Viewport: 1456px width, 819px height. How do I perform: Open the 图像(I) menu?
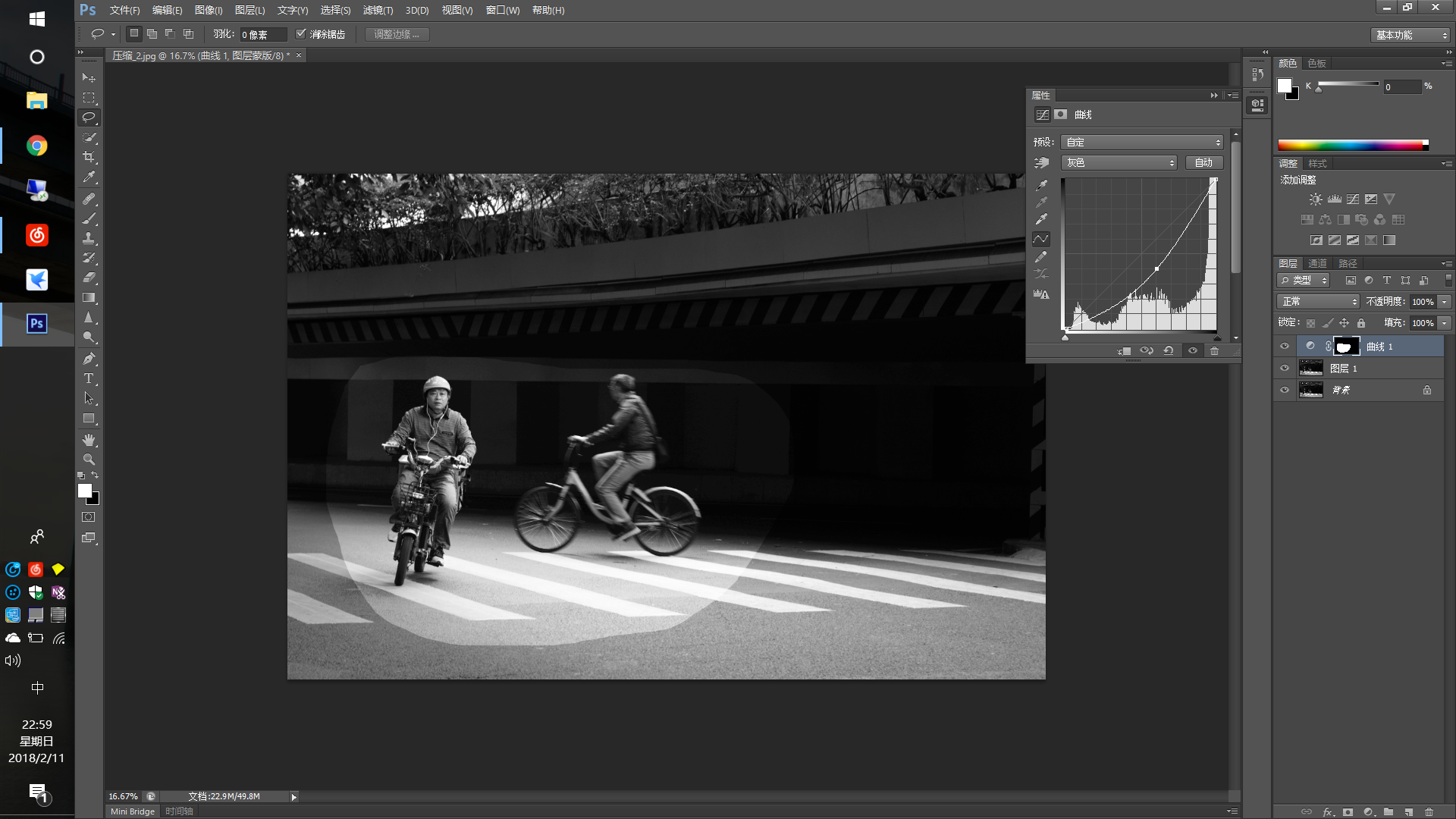[x=209, y=10]
